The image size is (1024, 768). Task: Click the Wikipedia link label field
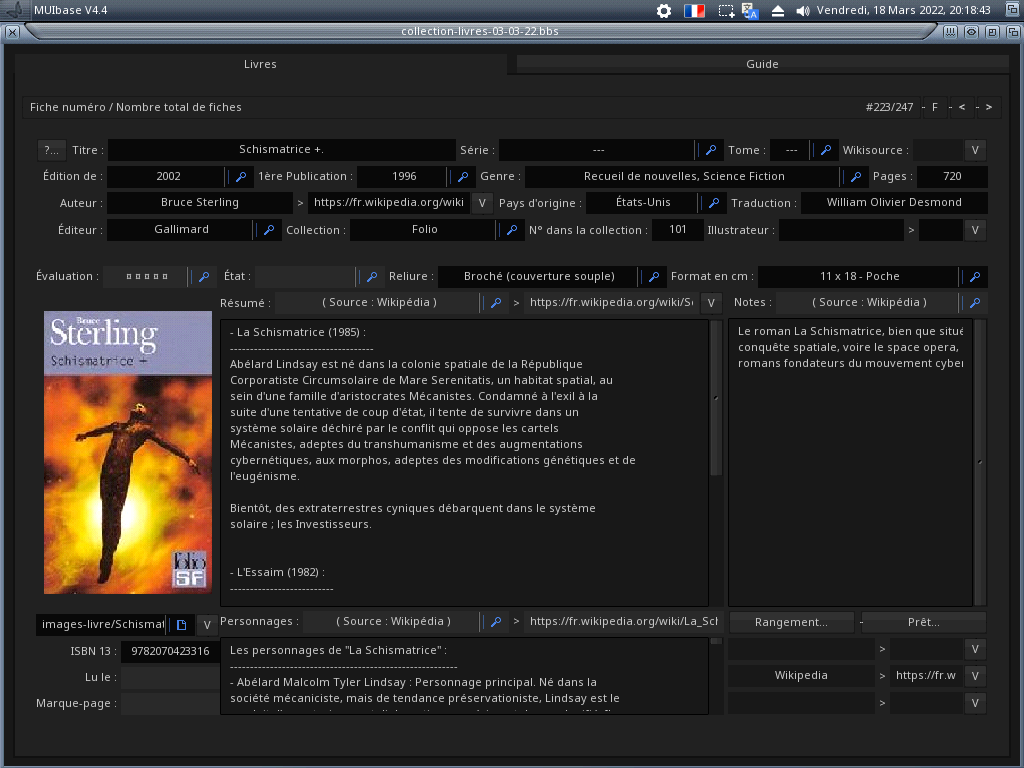[x=801, y=676]
